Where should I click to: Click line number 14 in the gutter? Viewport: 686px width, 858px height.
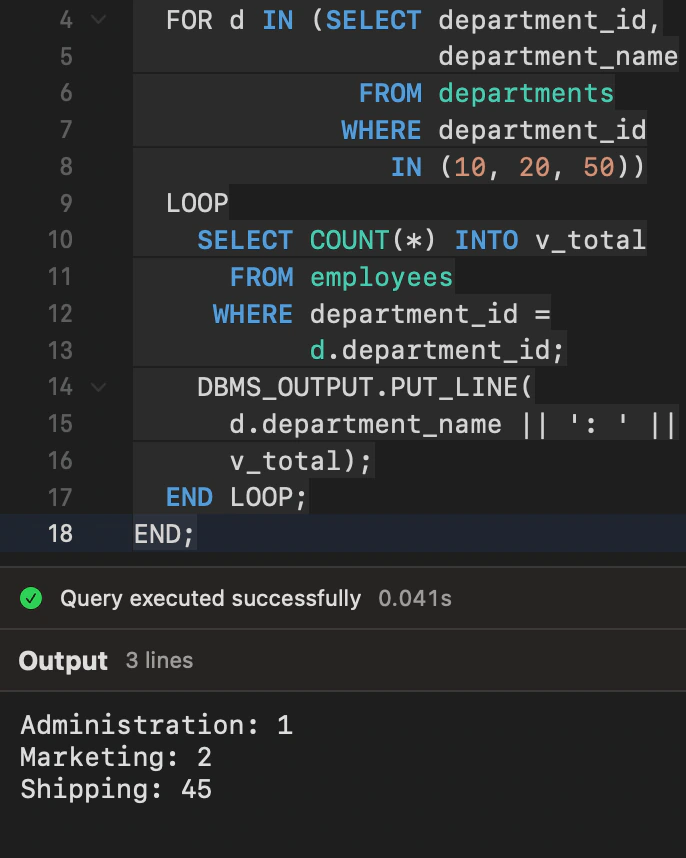pos(60,387)
